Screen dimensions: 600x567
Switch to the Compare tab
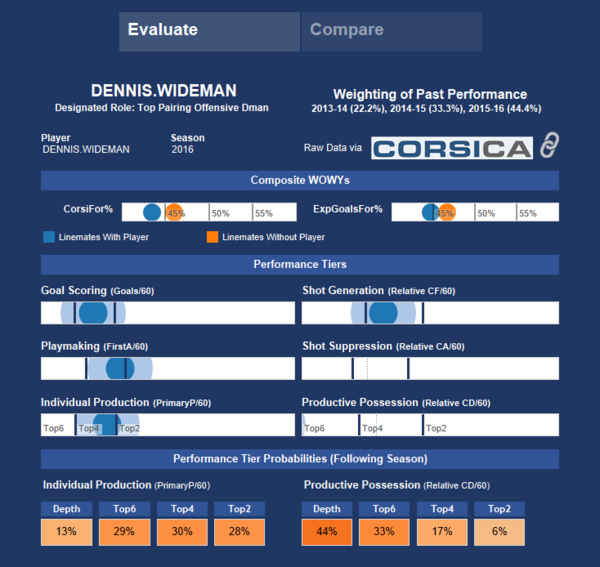391,31
